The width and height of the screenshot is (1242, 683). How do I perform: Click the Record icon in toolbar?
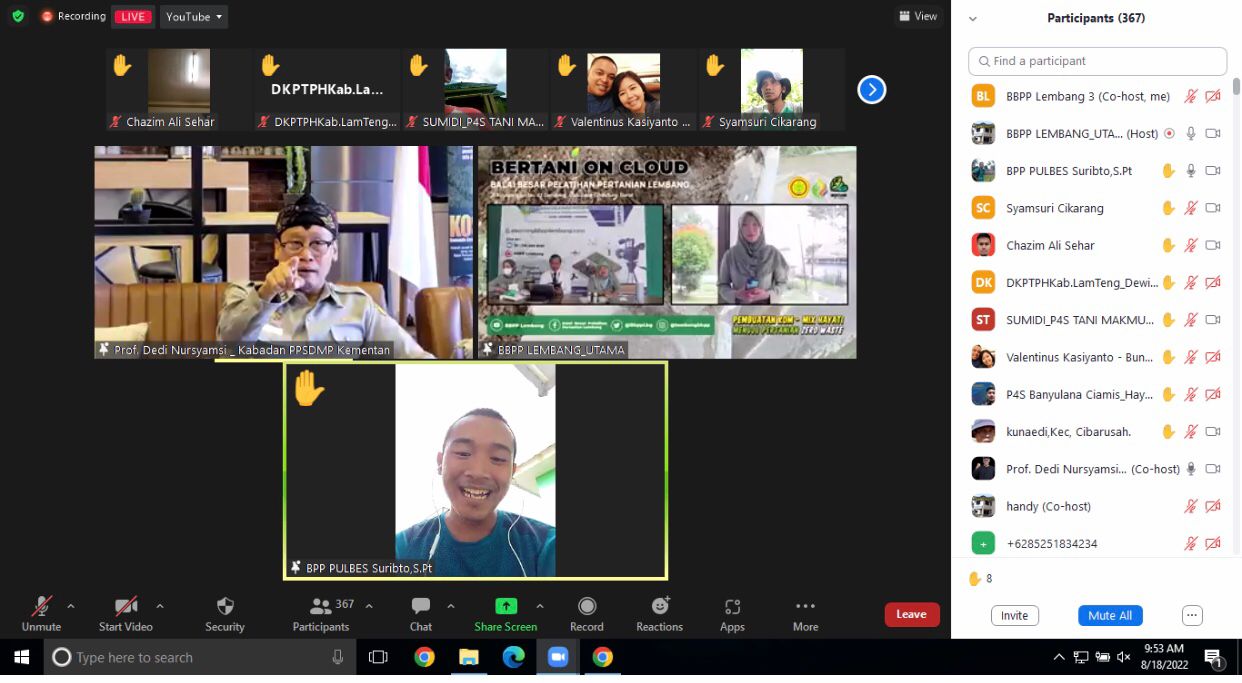pyautogui.click(x=587, y=607)
